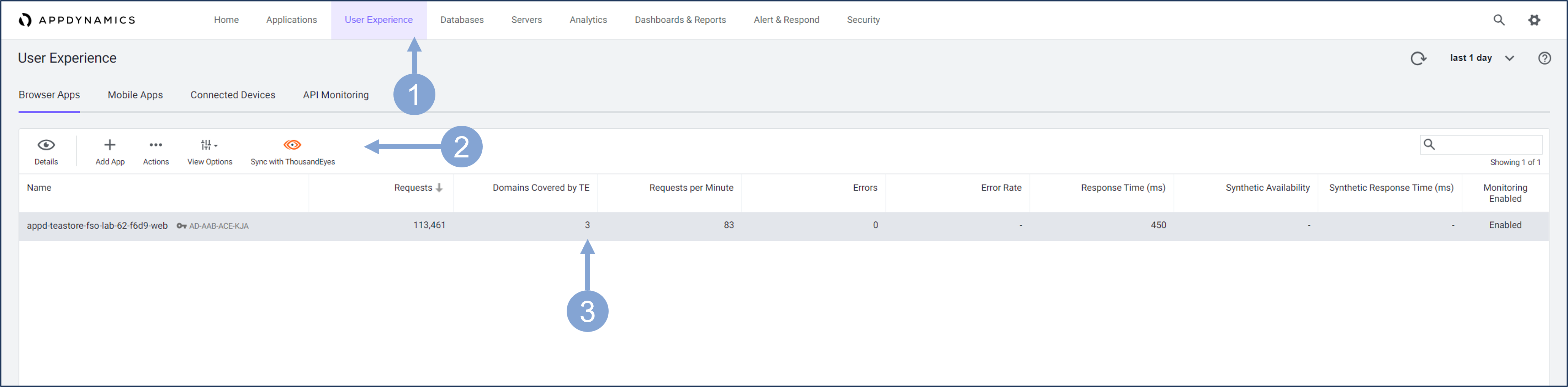
Task: Click the AppDynamics logo
Action: click(x=77, y=20)
